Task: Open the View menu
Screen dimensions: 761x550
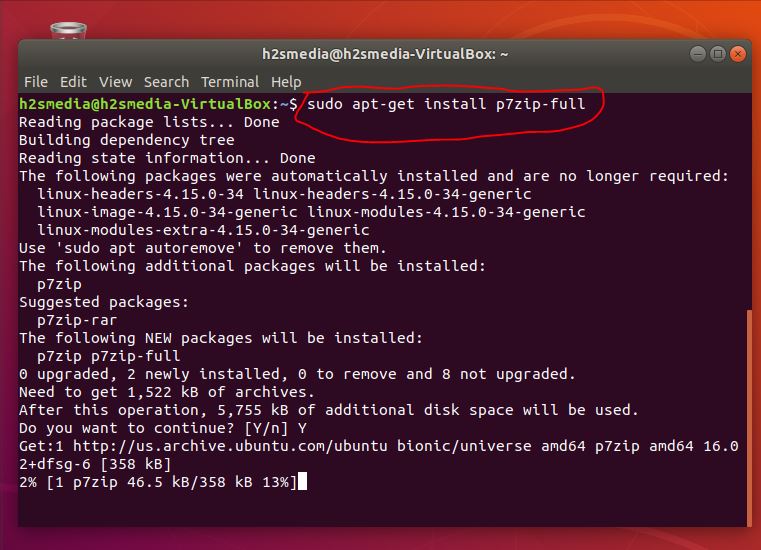Action: [x=116, y=82]
